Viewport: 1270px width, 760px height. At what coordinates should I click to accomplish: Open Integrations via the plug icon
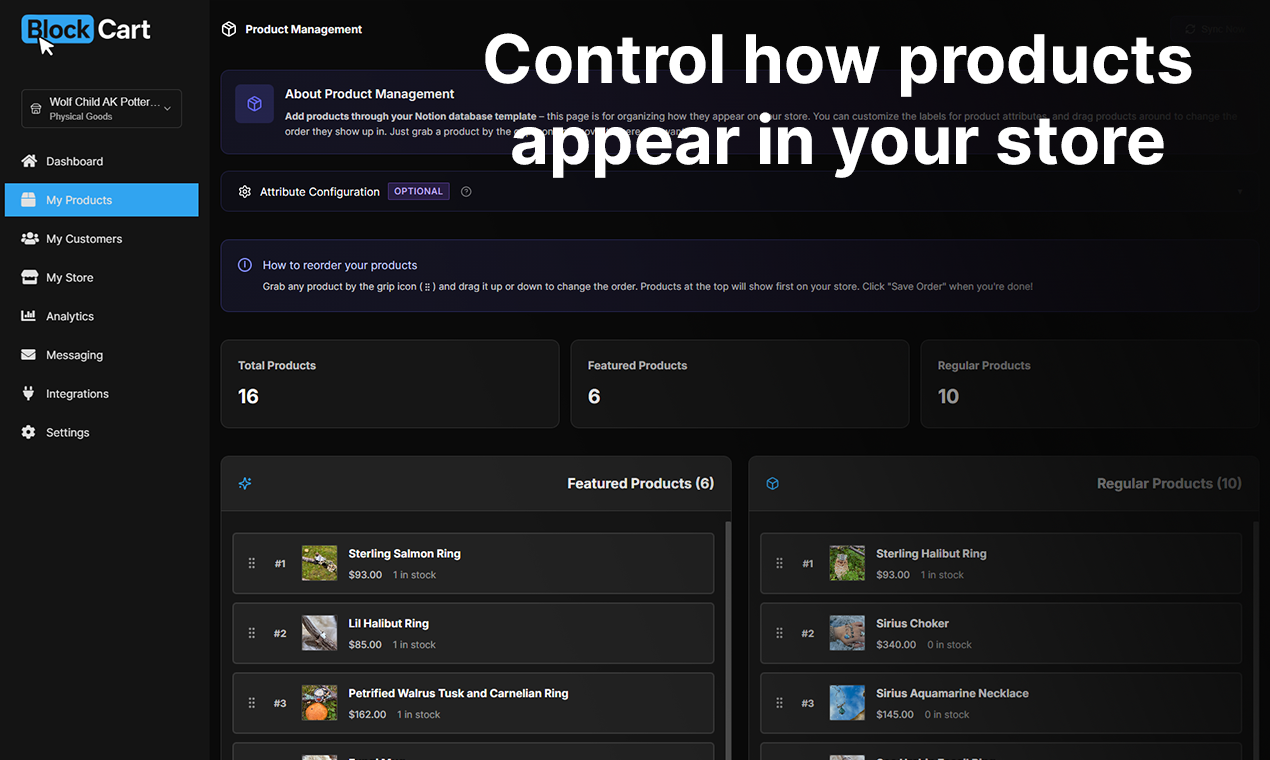pos(30,393)
